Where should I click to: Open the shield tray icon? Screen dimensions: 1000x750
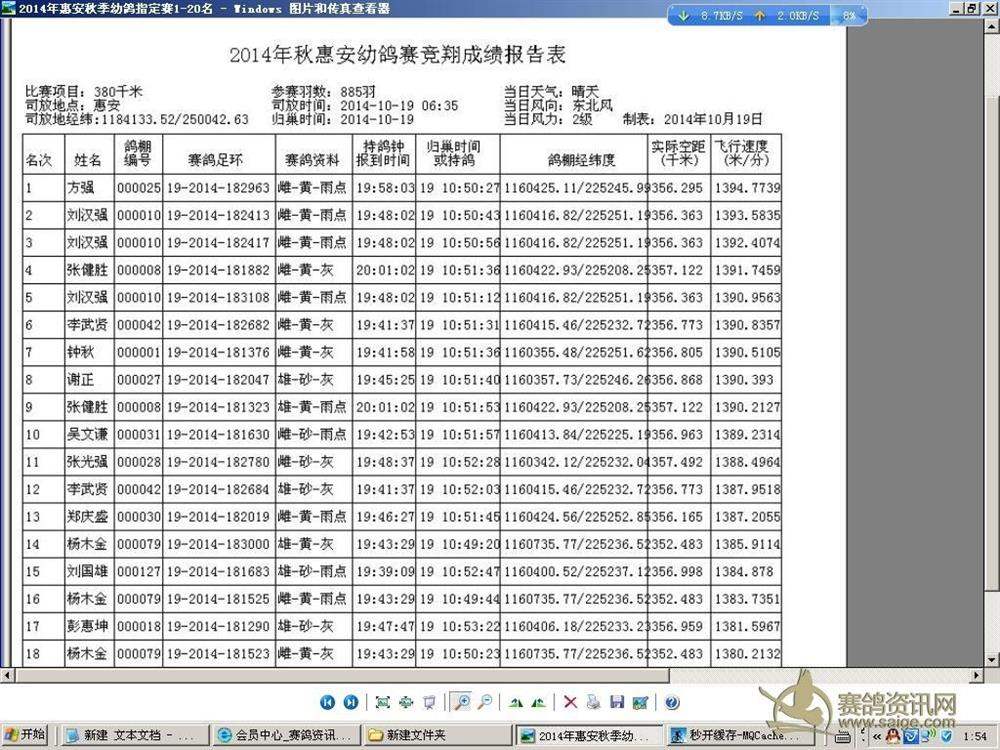[x=946, y=736]
